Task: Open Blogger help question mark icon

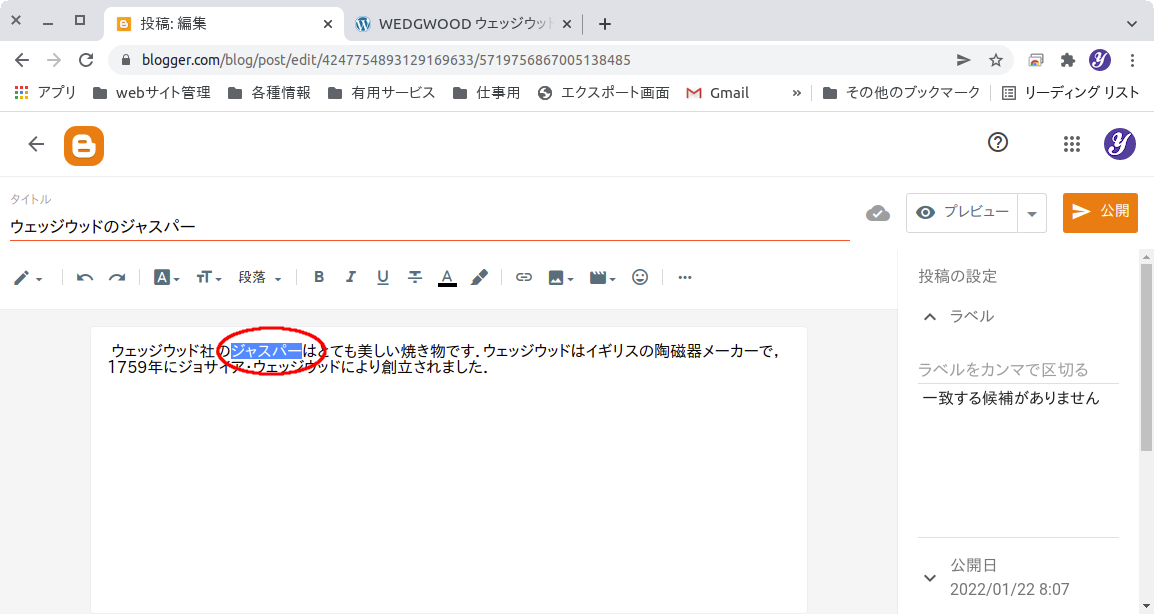Action: pyautogui.click(x=997, y=142)
